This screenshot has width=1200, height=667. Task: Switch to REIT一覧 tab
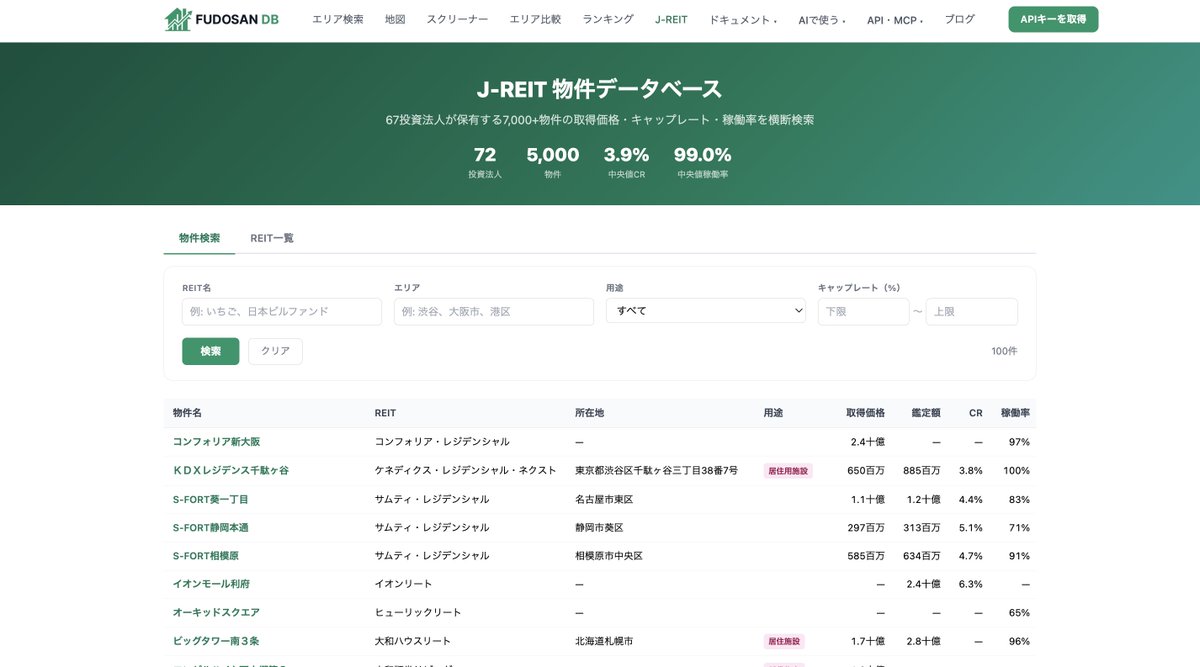click(272, 238)
